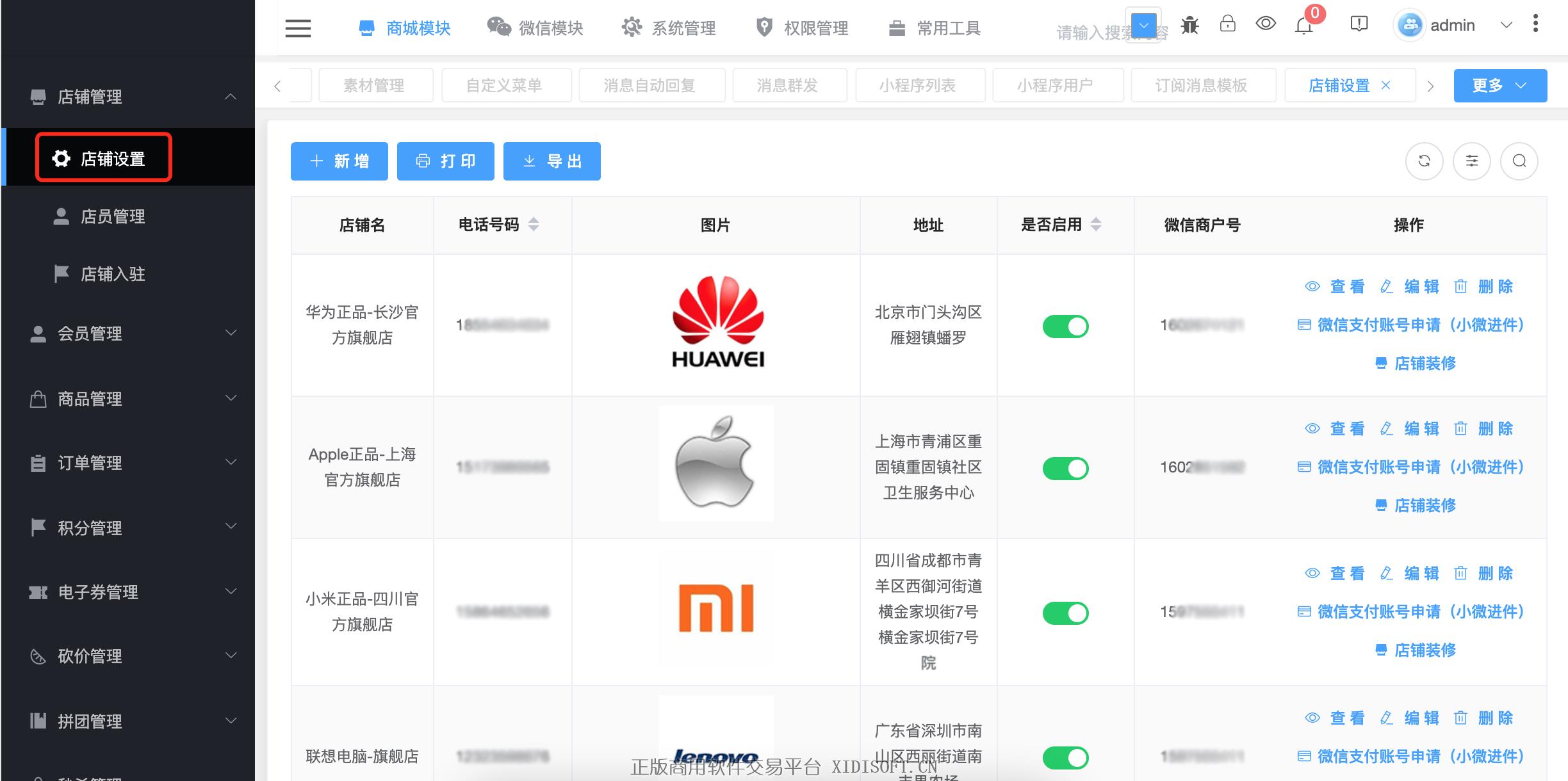
Task: Select 店铺入驻 in sidebar
Action: (x=128, y=274)
